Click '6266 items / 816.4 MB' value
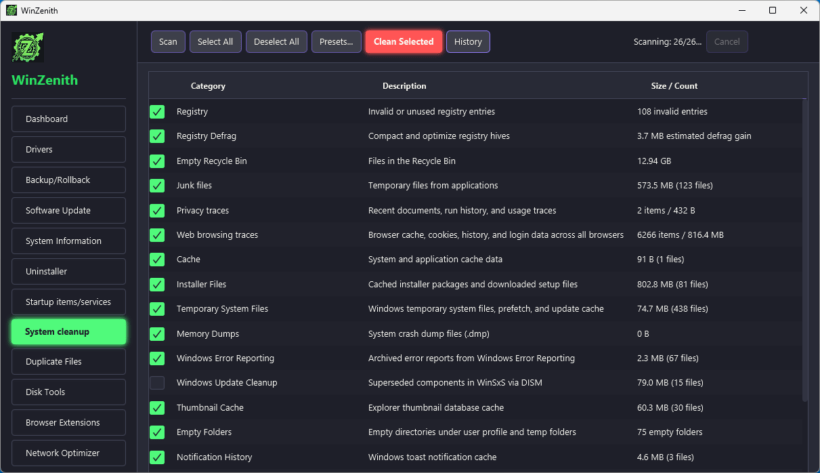The width and height of the screenshot is (820, 473). [x=680, y=235]
